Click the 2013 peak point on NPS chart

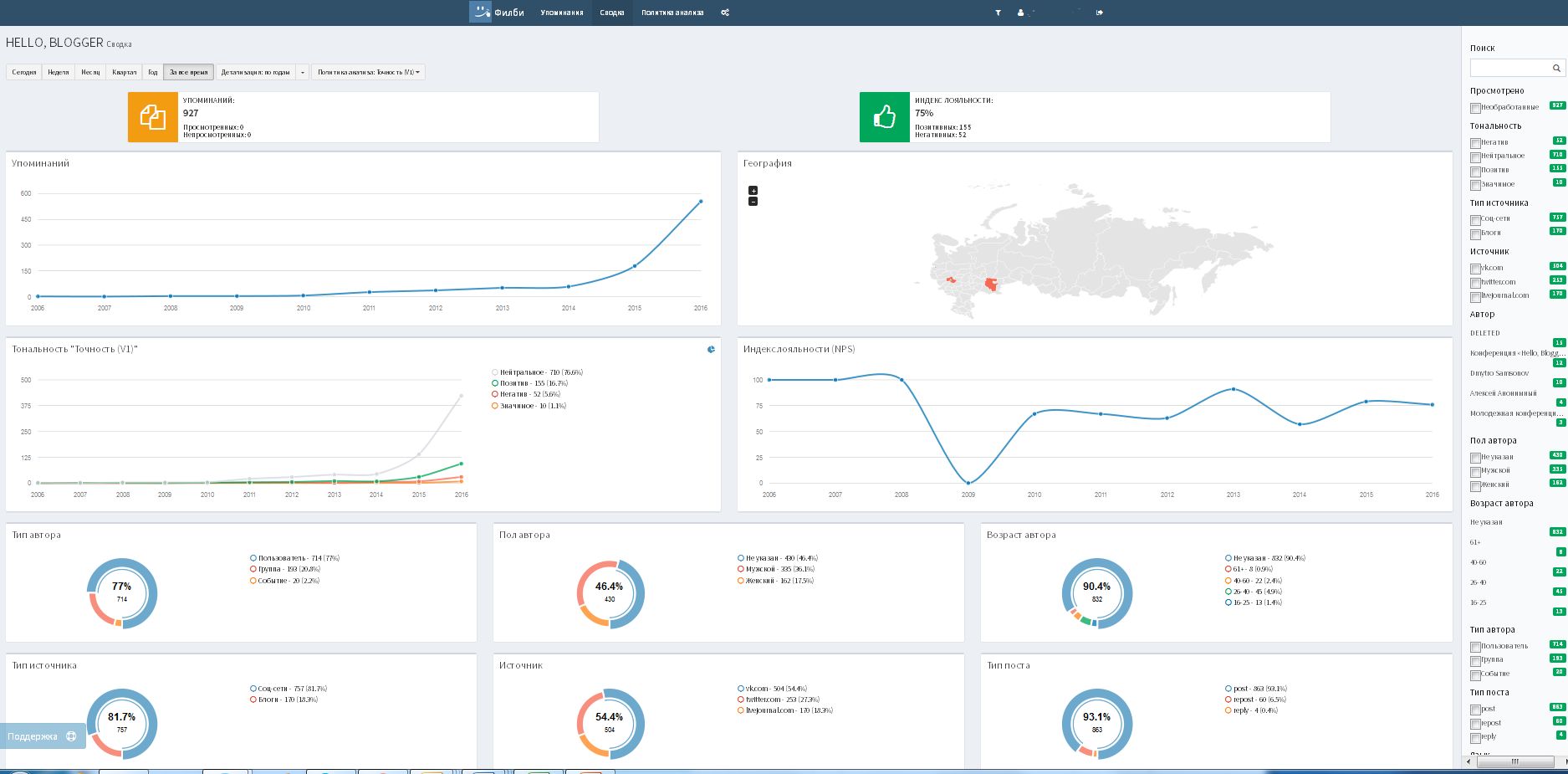[1233, 389]
